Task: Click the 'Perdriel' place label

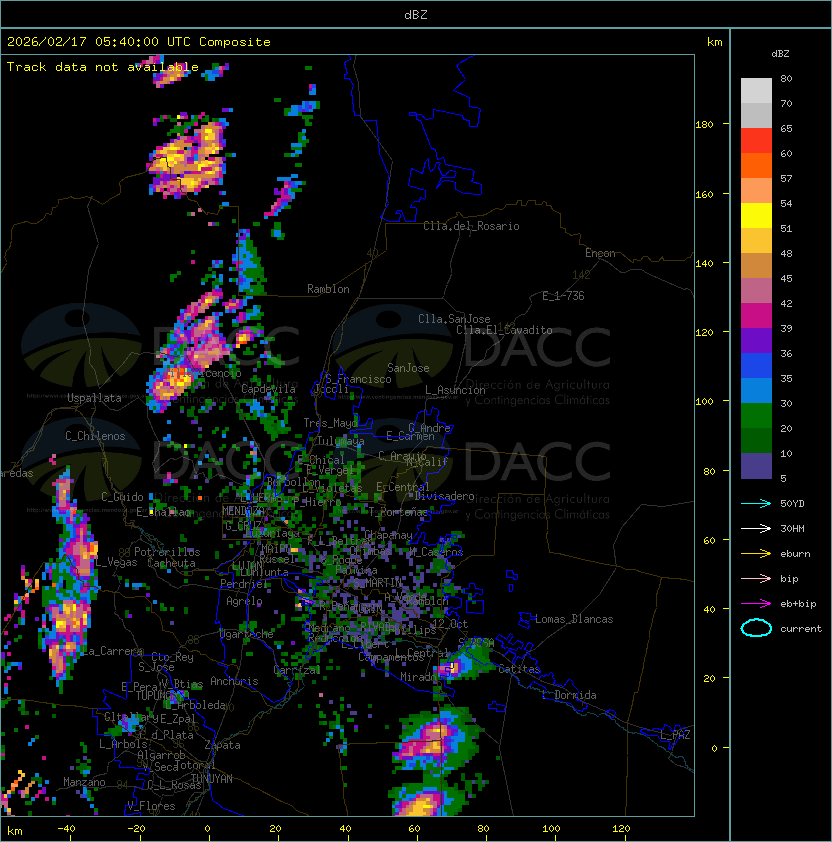Action: click(x=243, y=584)
